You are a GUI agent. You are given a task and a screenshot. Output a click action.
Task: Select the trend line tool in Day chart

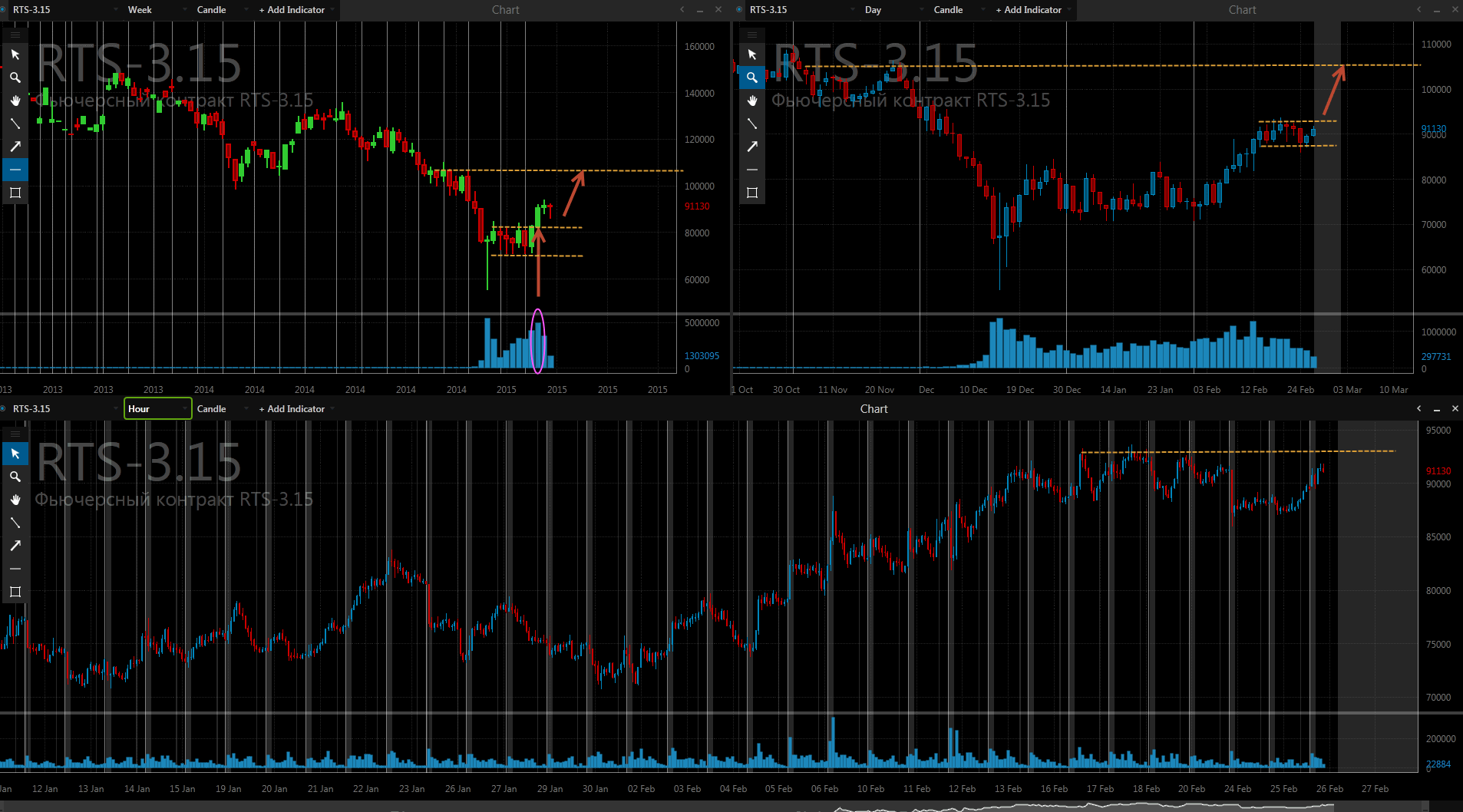752,124
